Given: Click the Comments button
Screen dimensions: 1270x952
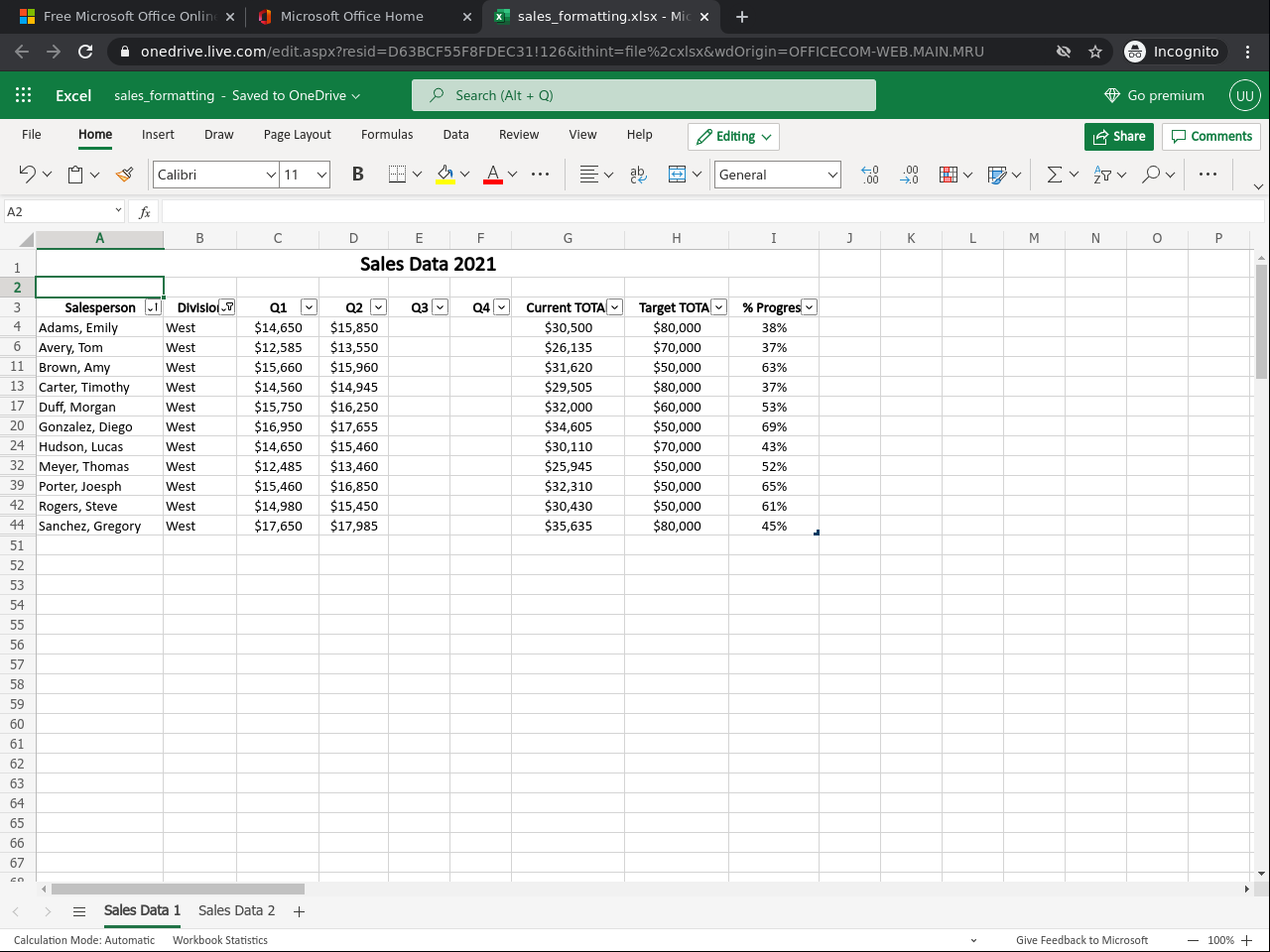Looking at the screenshot, I should 1211,137.
